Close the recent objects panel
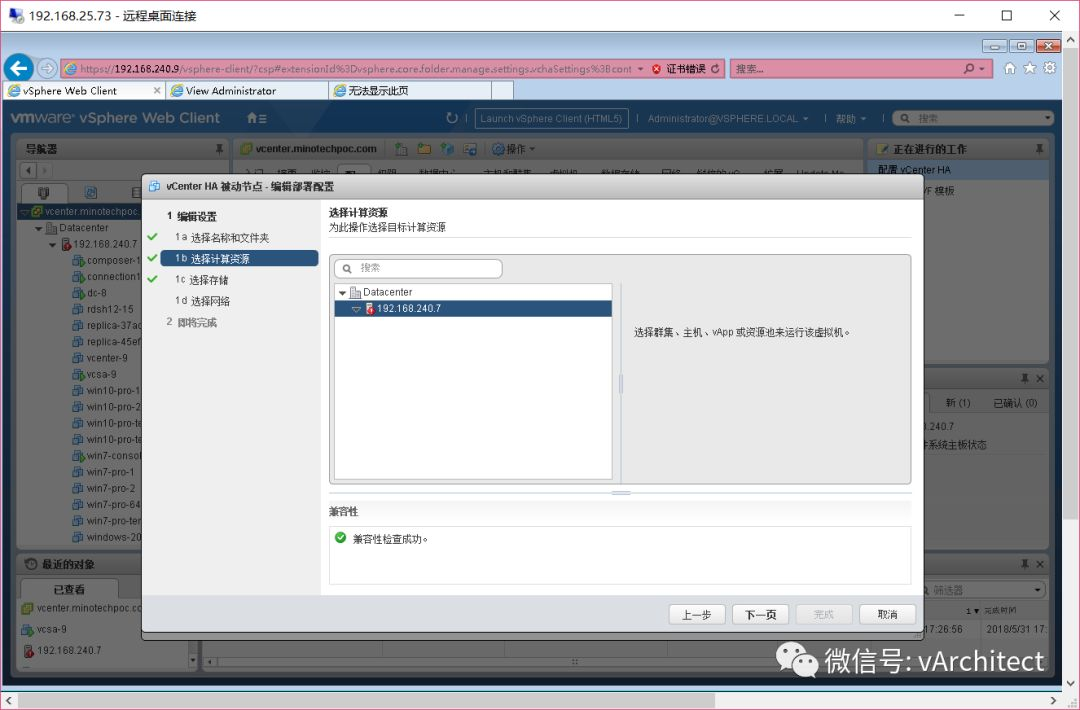 pos(1040,564)
